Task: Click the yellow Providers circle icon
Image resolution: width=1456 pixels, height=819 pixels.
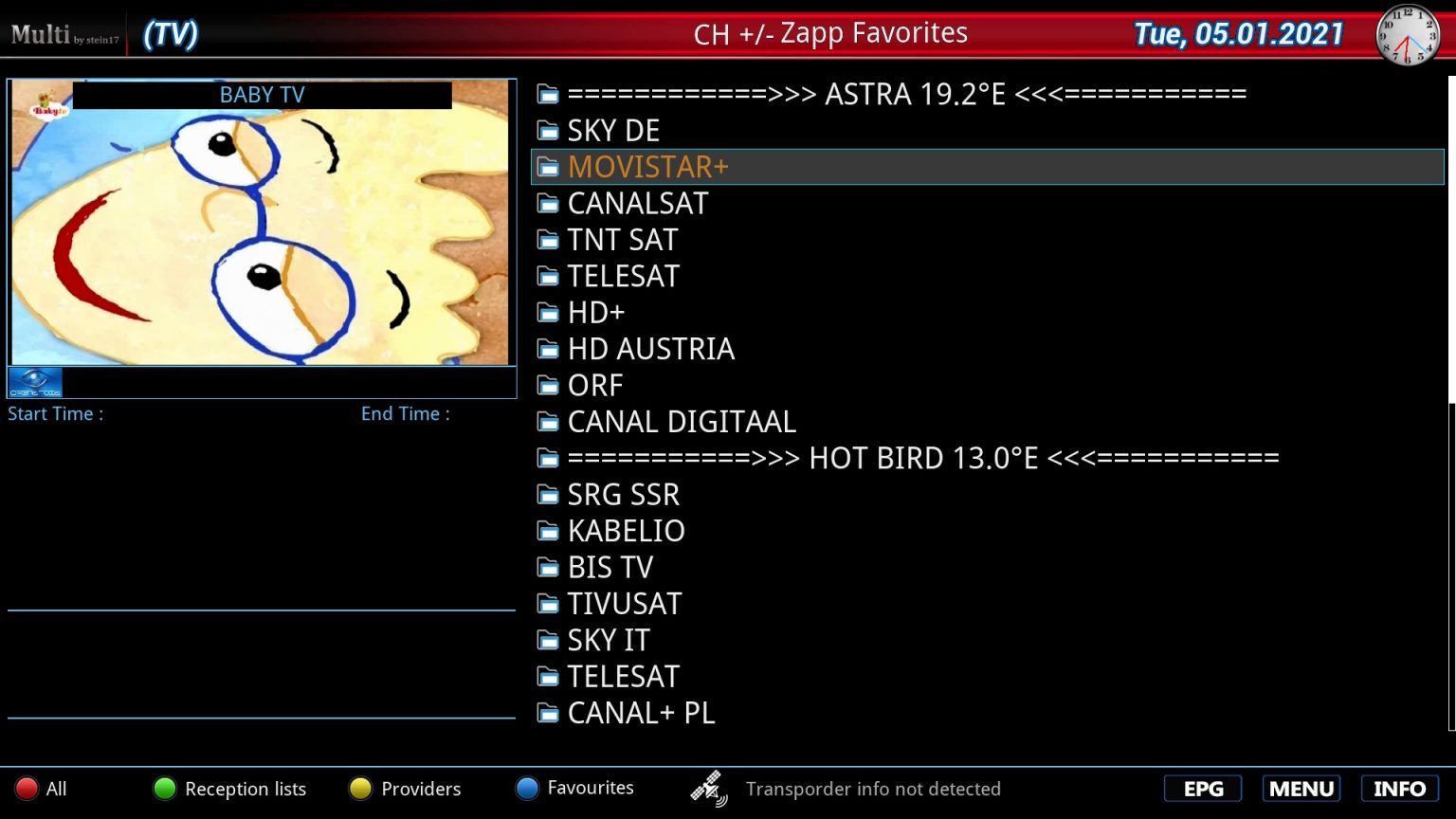Action: click(x=360, y=789)
